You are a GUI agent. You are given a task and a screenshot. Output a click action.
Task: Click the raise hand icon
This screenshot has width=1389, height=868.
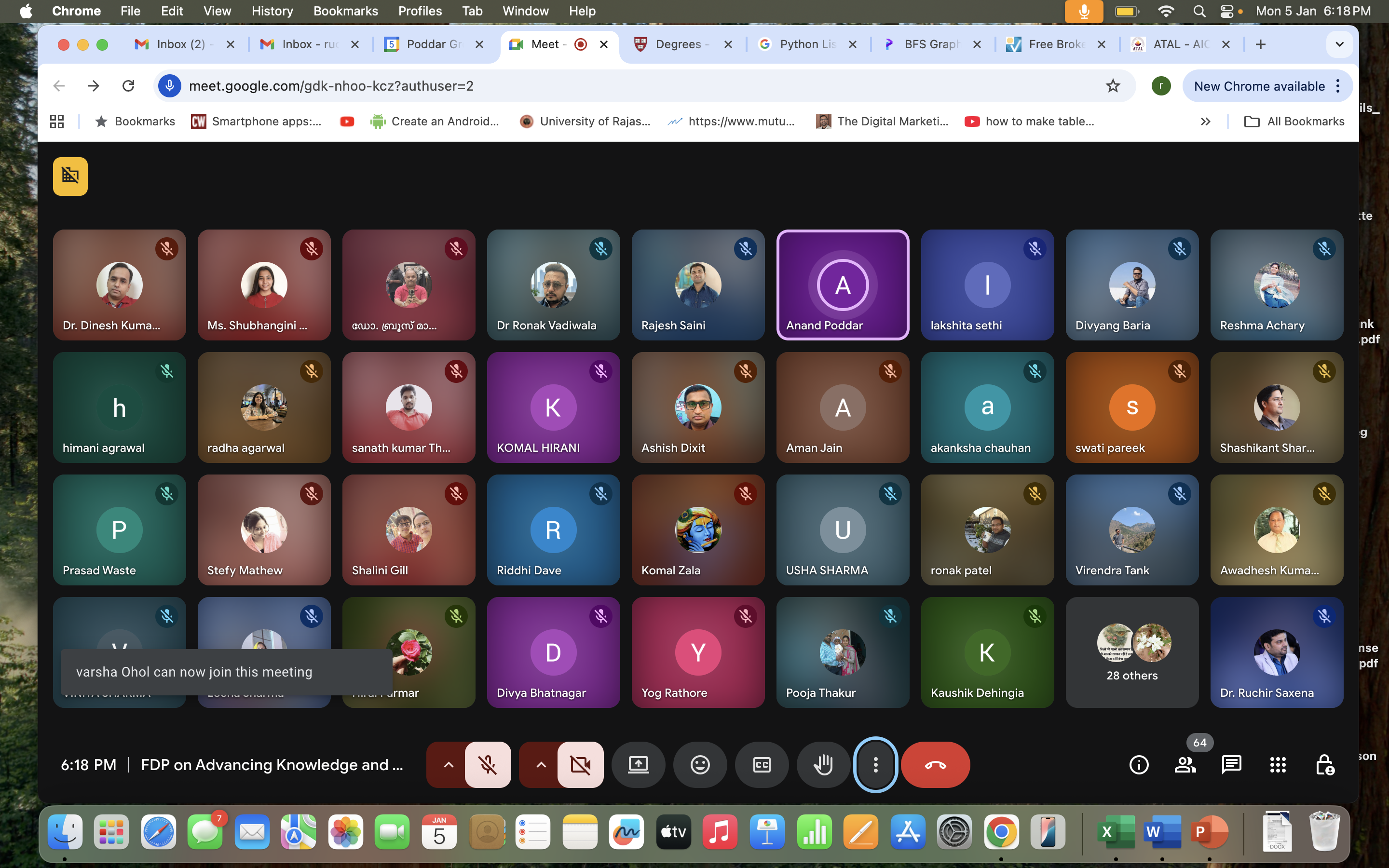[823, 765]
